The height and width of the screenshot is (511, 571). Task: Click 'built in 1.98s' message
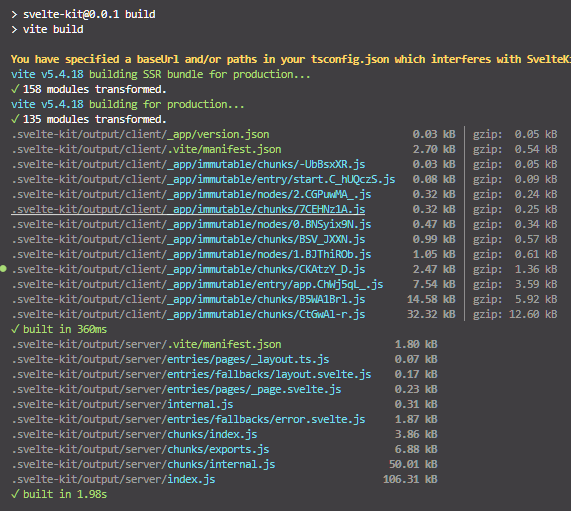[x=59, y=494]
